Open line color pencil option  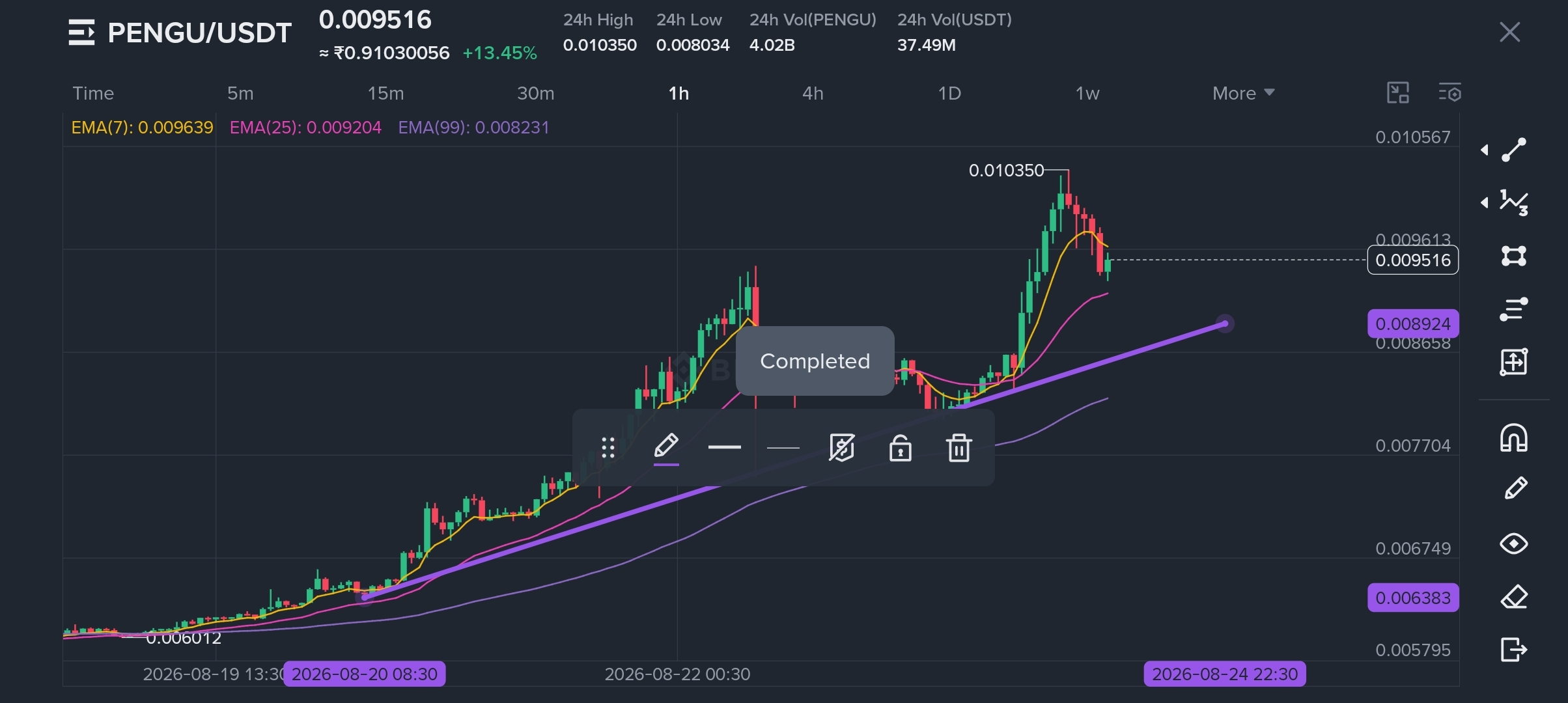click(666, 448)
